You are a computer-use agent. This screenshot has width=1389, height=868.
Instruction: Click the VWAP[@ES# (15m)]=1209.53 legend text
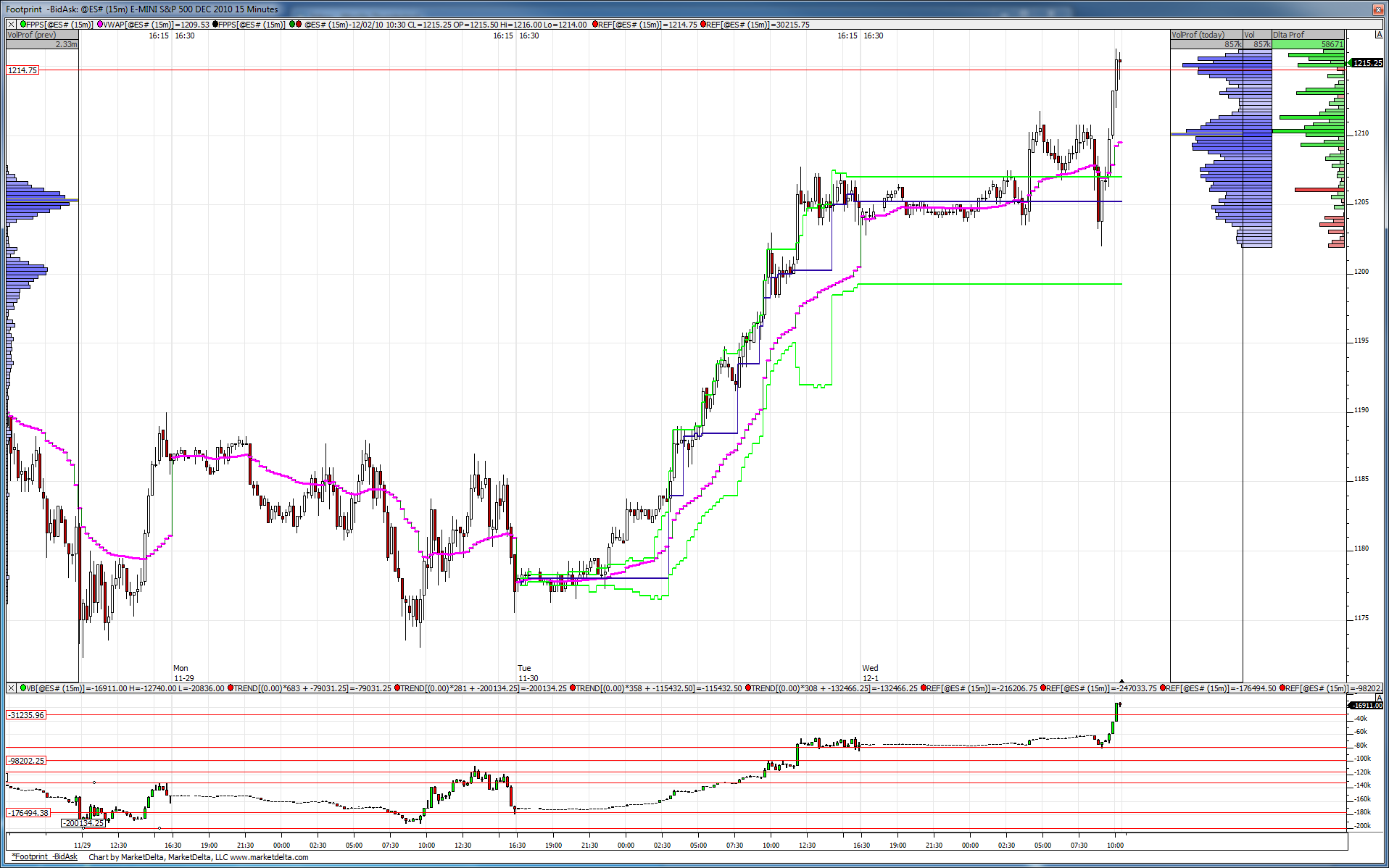coord(157,24)
